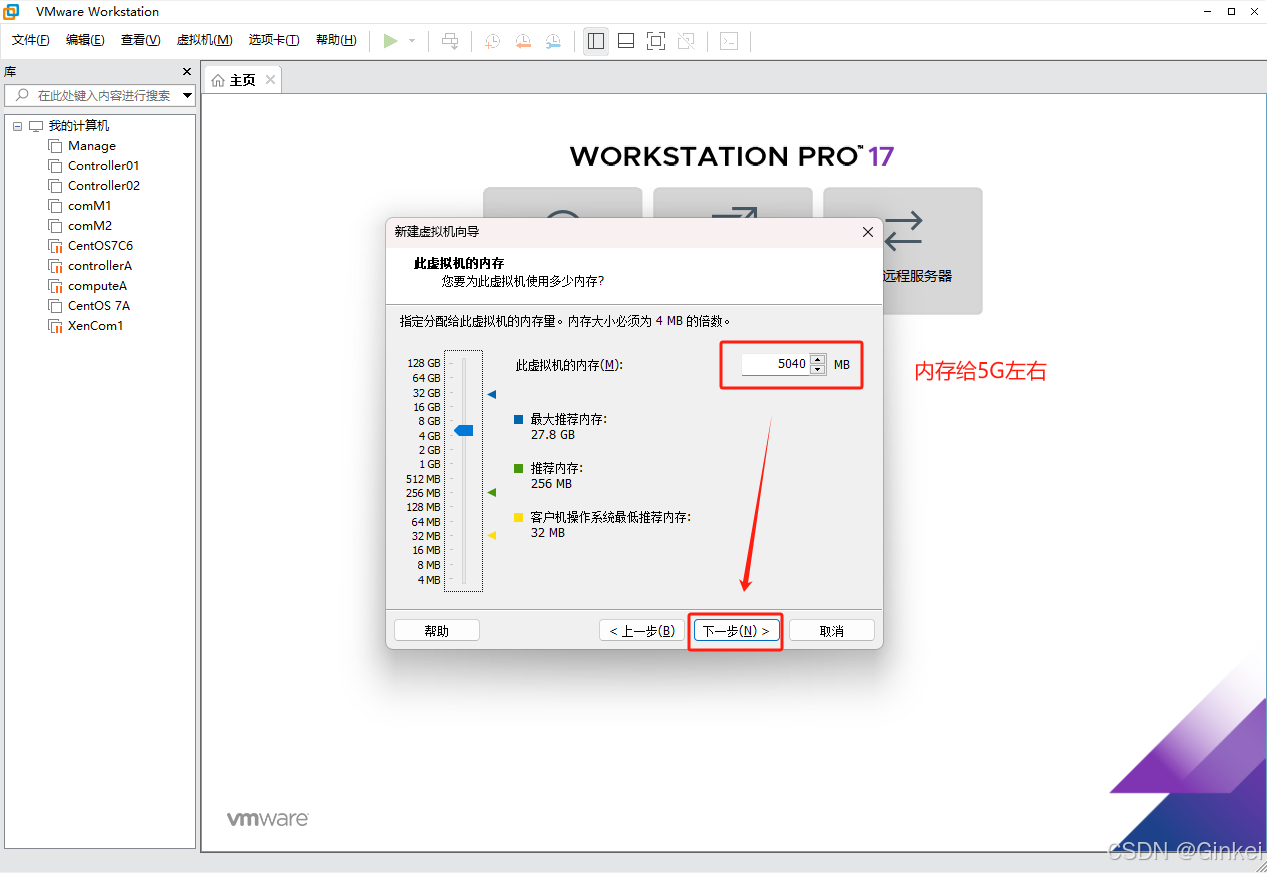Select 我的计算机 in the library
The image size is (1267, 873).
click(x=79, y=126)
